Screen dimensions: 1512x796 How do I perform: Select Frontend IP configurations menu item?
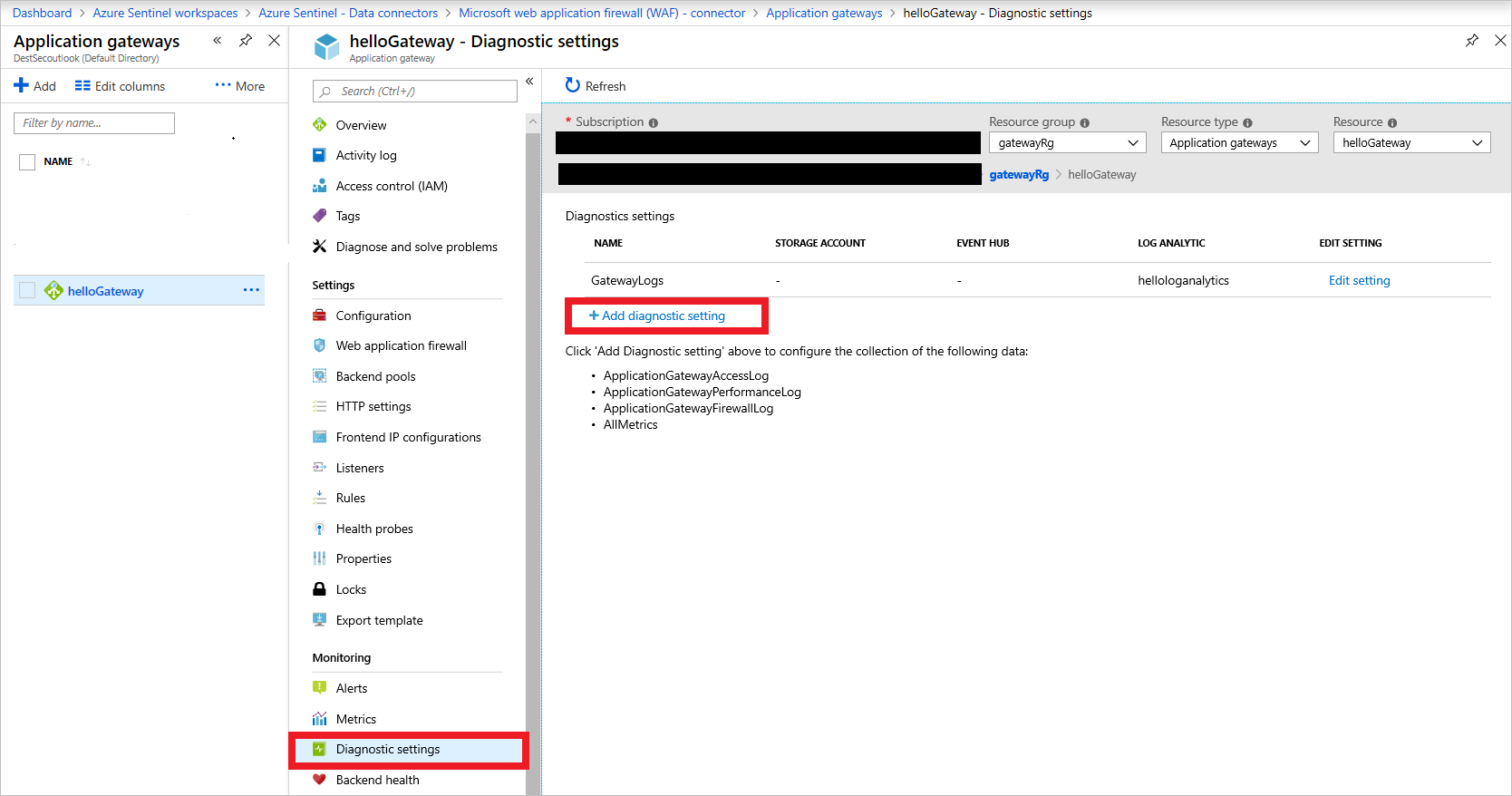(409, 437)
